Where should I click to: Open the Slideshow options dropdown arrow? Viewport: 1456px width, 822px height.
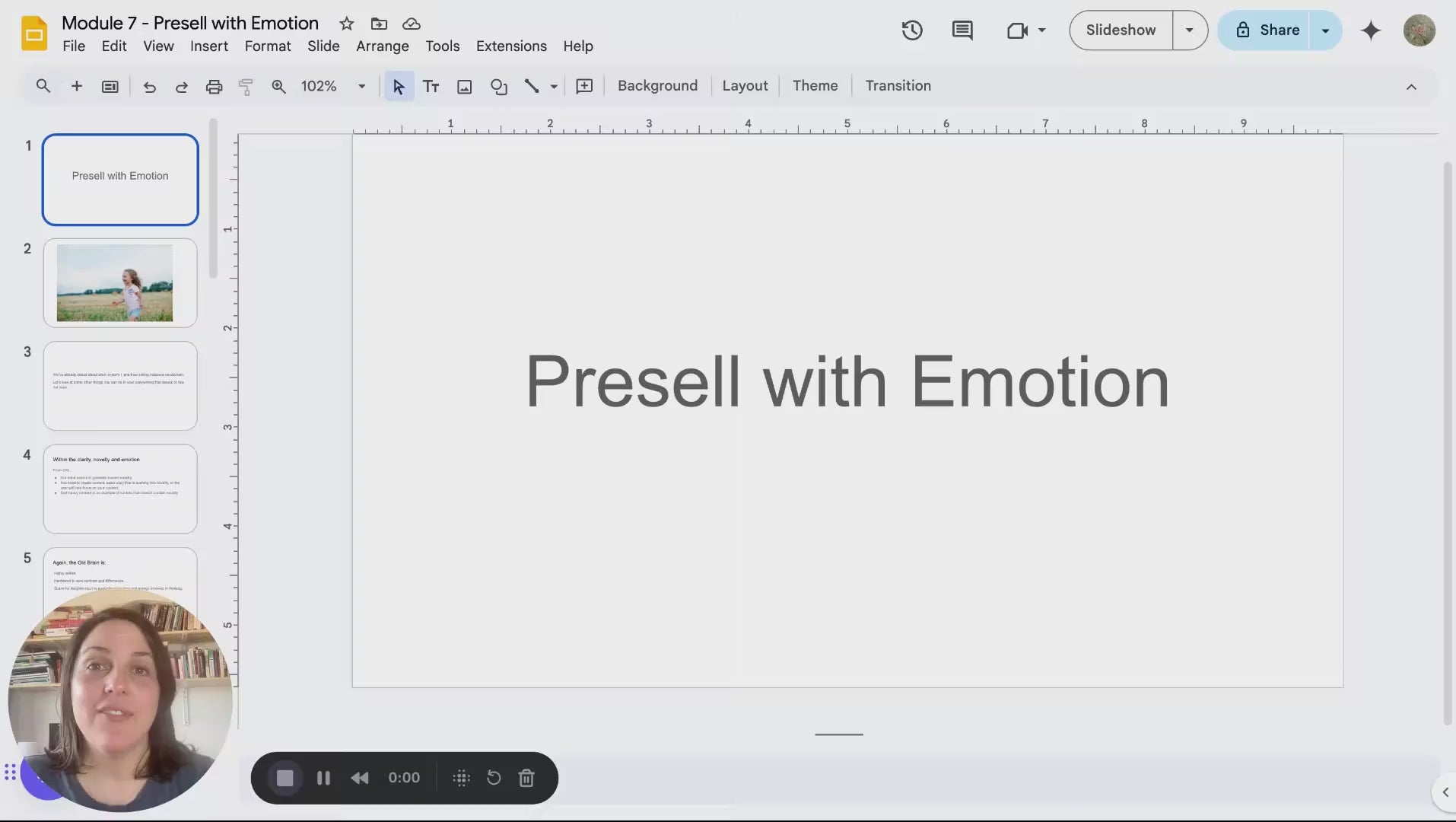click(x=1189, y=30)
